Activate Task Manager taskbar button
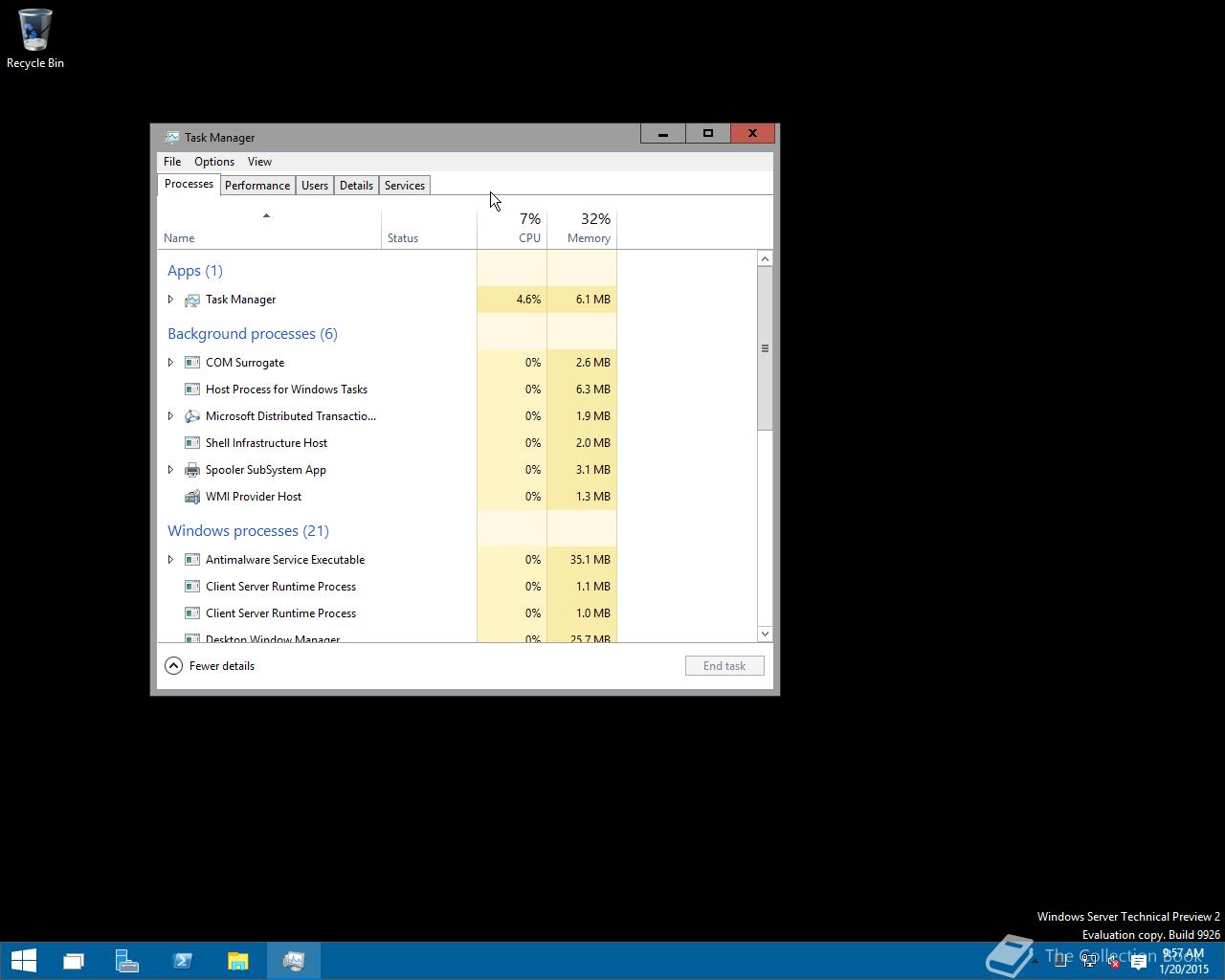 294,961
